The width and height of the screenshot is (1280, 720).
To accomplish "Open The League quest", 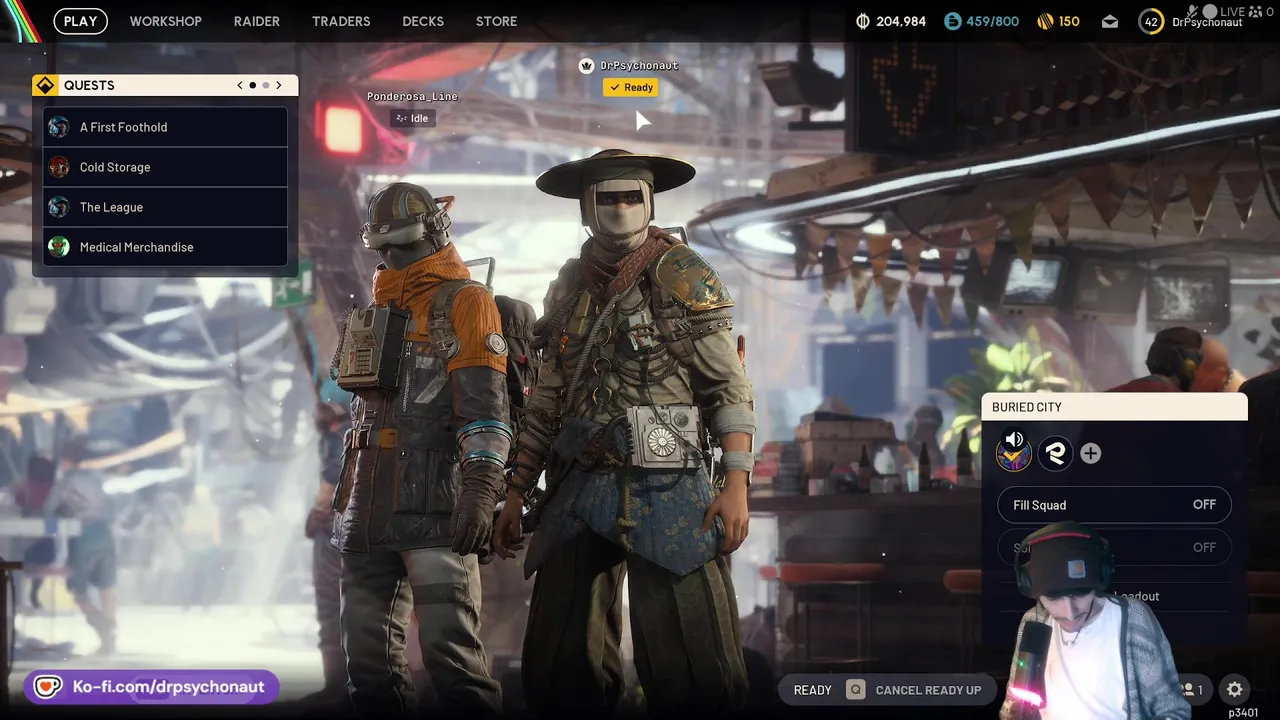I will pyautogui.click(x=166, y=207).
